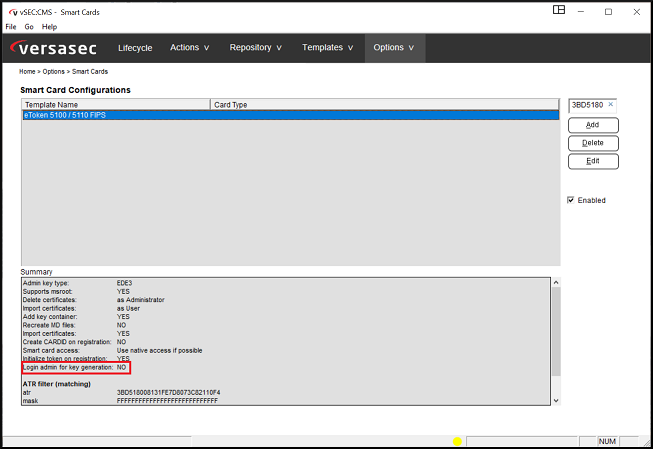Viewport: 653px width, 449px height.
Task: Click the NUM status bar indicator
Action: (607, 442)
